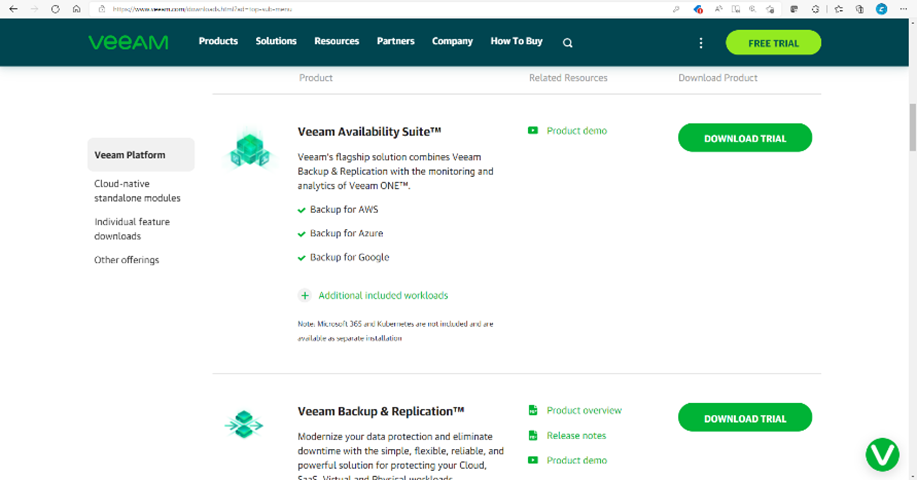Open the Collections icon in the browser toolbar

[860, 9]
